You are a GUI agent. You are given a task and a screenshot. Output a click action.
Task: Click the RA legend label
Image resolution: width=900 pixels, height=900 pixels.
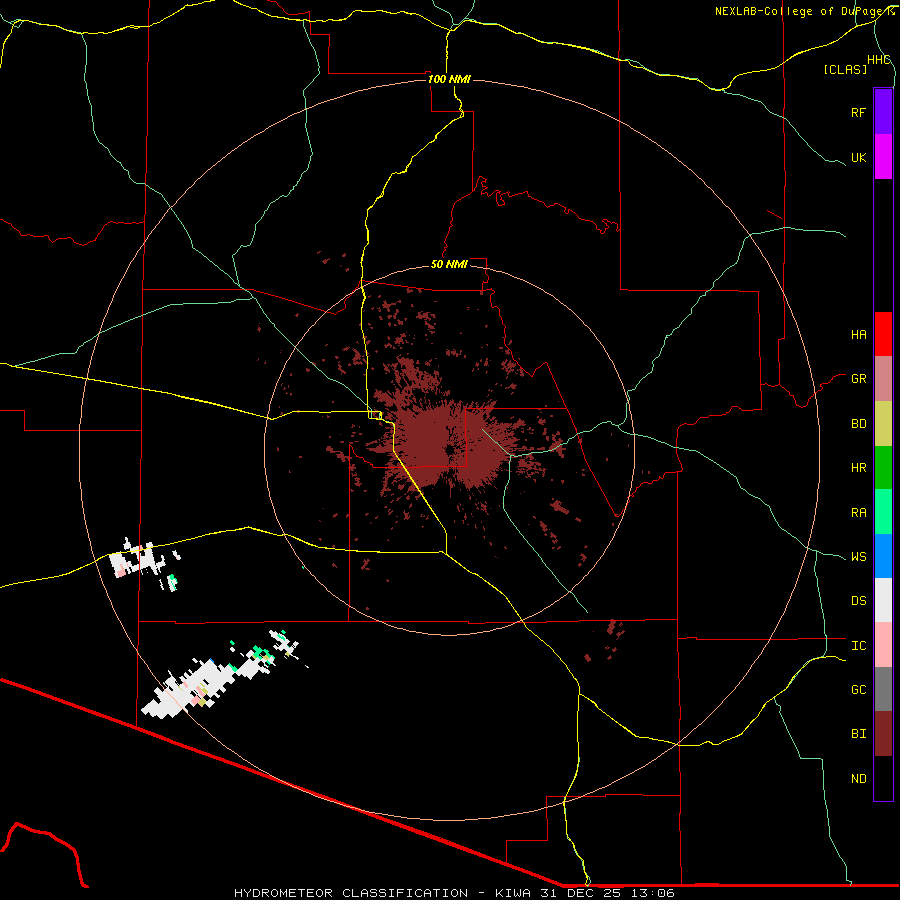(858, 513)
